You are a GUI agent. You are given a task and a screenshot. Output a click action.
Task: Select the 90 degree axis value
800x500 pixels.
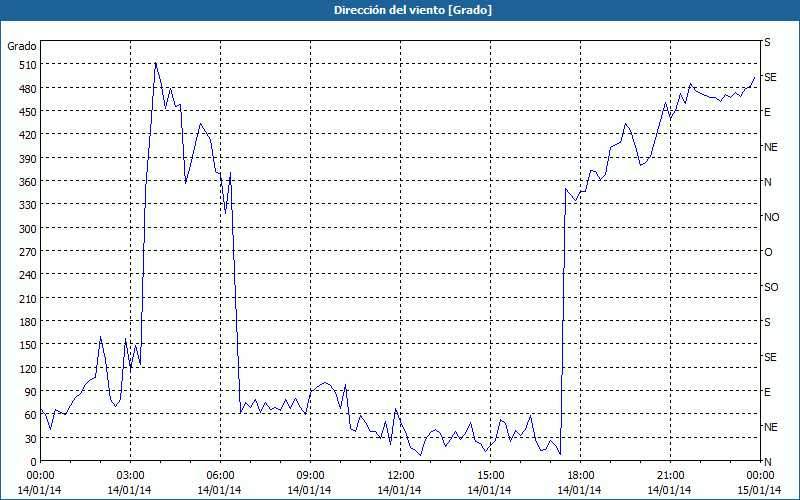click(31, 392)
